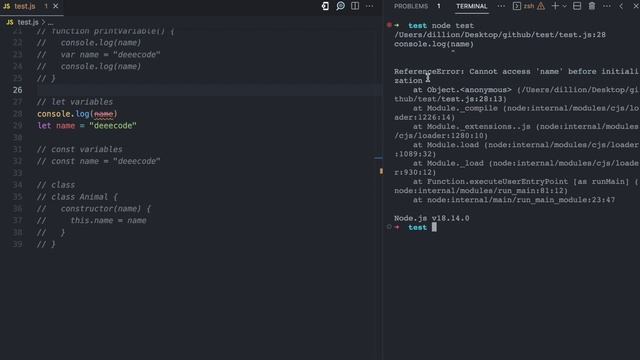Open terminal panel more actions ellipsis
640x360 pixels.
[x=607, y=6]
